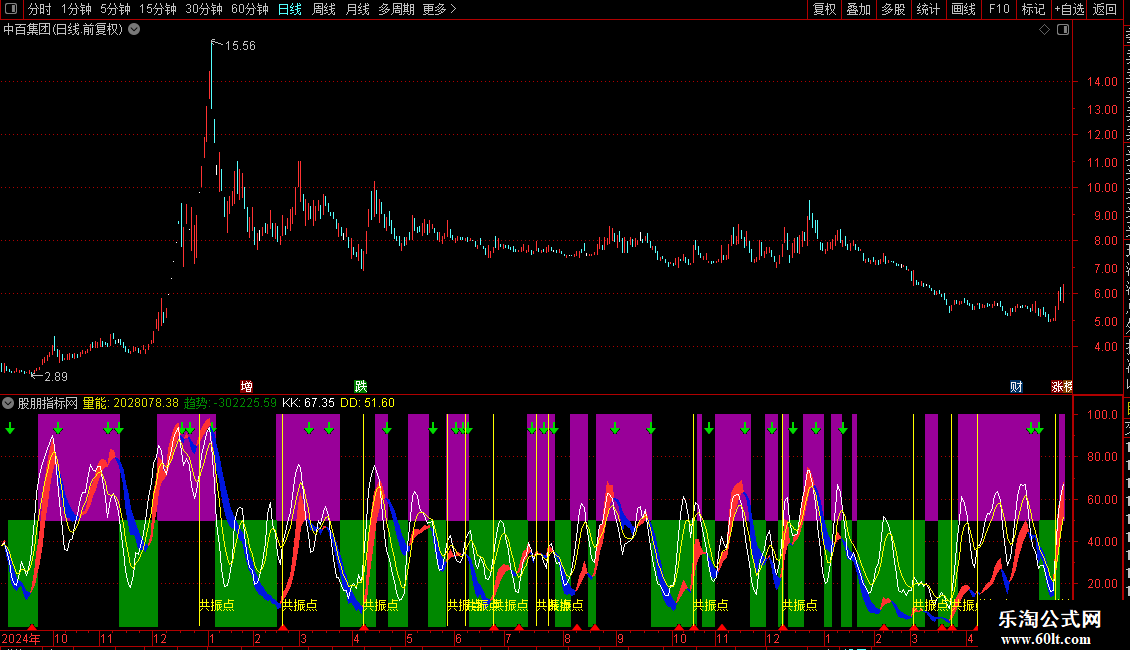Open 多股 multi-stock view

click(x=893, y=9)
